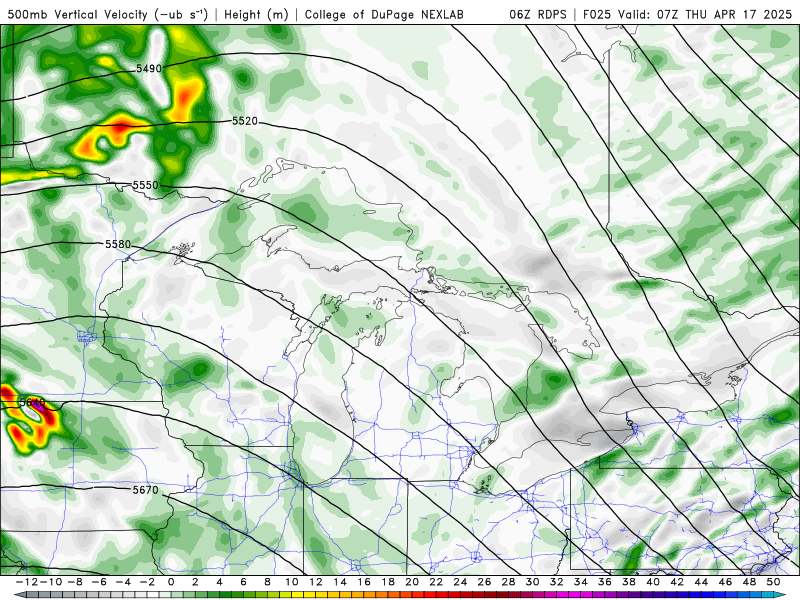800x600 pixels.
Task: Click the 30 color scale label
Action: [533, 582]
